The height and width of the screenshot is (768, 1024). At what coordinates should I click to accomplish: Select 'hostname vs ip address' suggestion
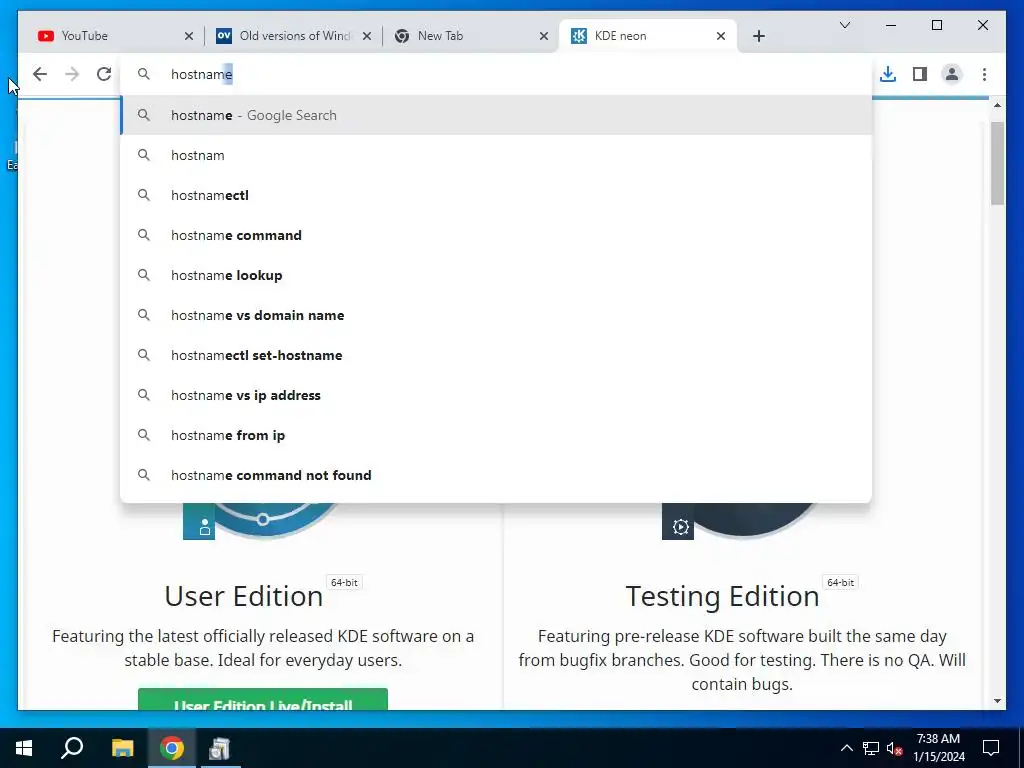pos(496,395)
